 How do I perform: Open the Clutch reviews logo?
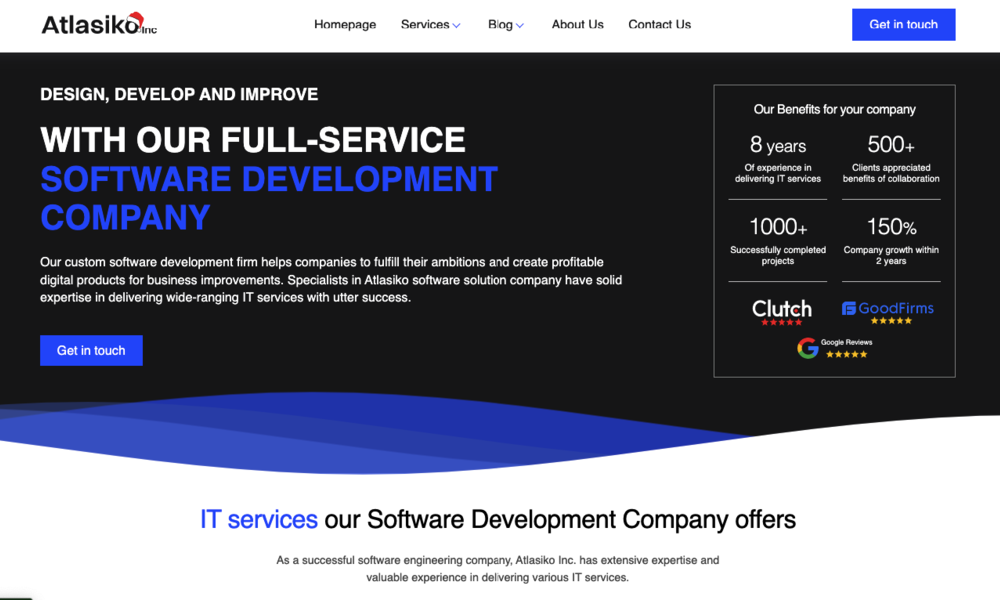tap(781, 308)
